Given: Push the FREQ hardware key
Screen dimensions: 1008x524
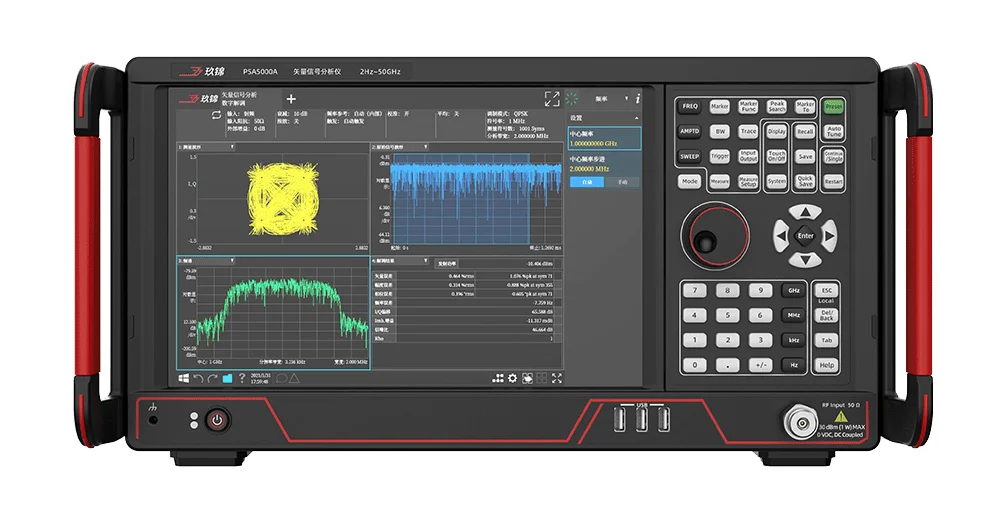Looking at the screenshot, I should [x=690, y=106].
